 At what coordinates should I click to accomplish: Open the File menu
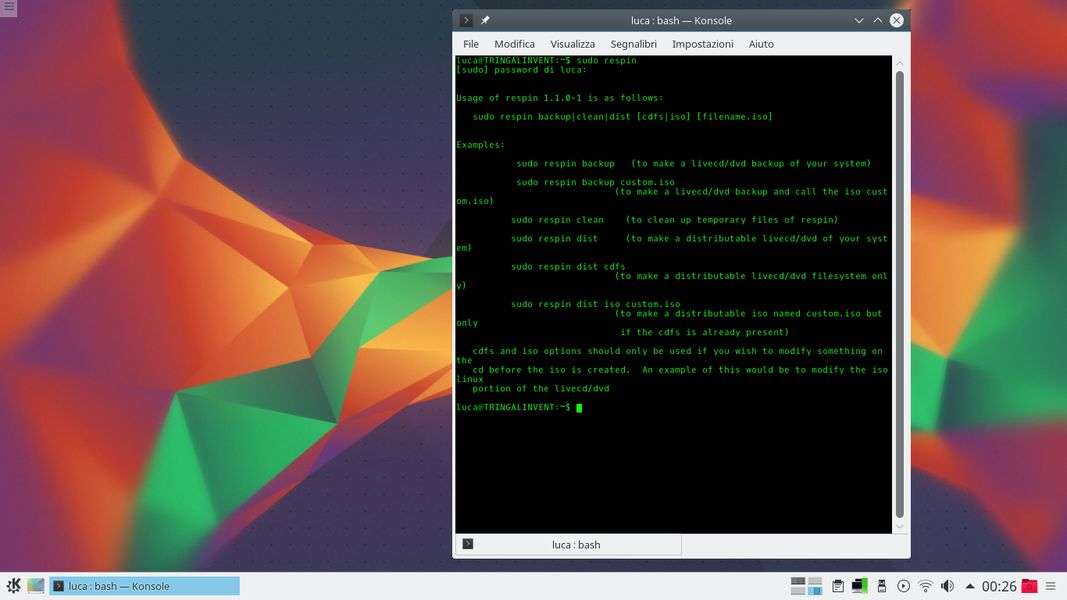pyautogui.click(x=471, y=44)
